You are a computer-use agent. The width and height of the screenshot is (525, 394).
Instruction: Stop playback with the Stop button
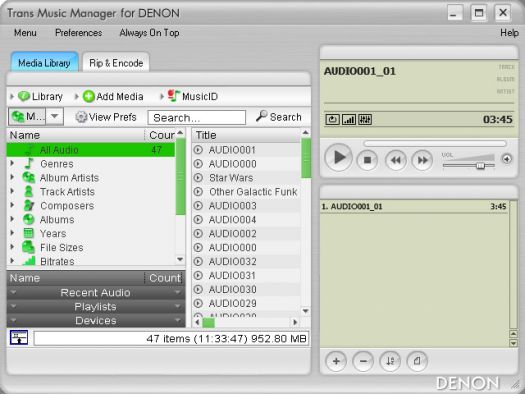[x=367, y=160]
